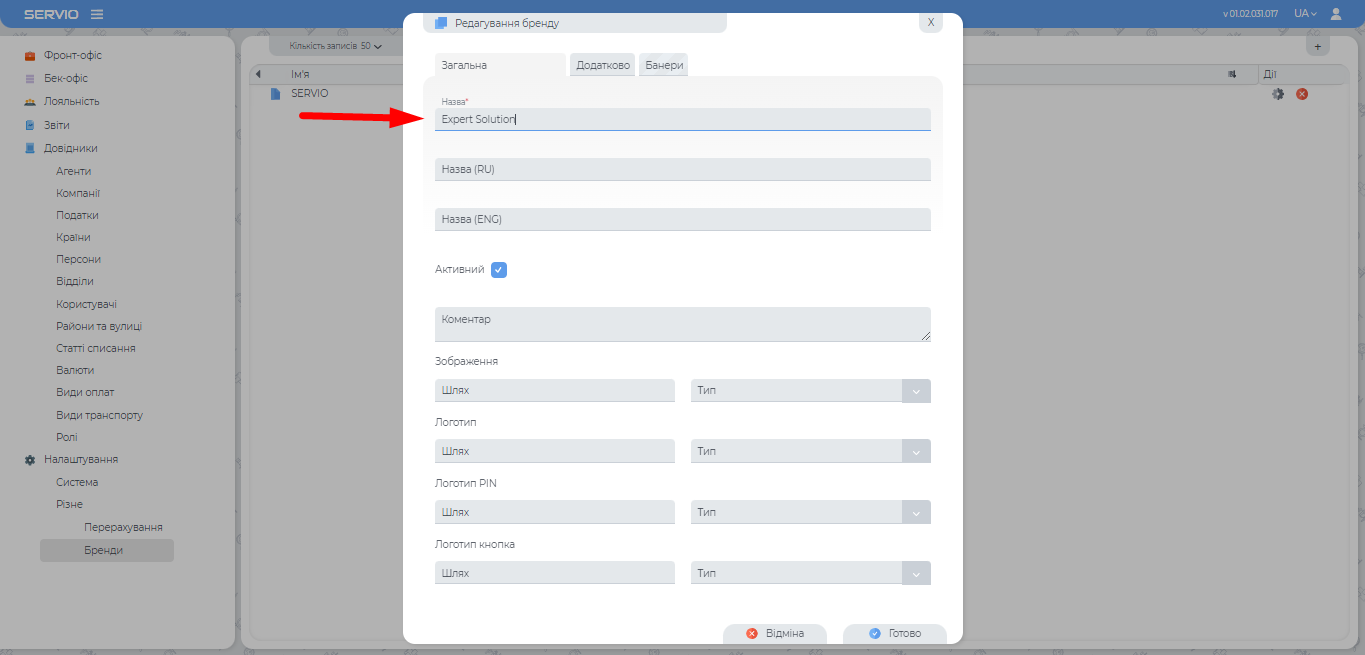Open Звіти section in sidebar
1365x655 pixels.
click(x=57, y=125)
